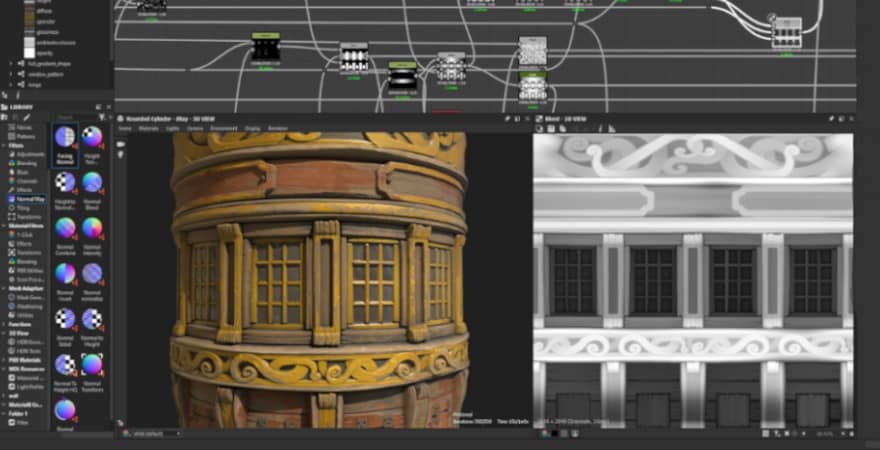880x450 pixels.
Task: Open the Renderer menu in 3D view
Action: 277,128
